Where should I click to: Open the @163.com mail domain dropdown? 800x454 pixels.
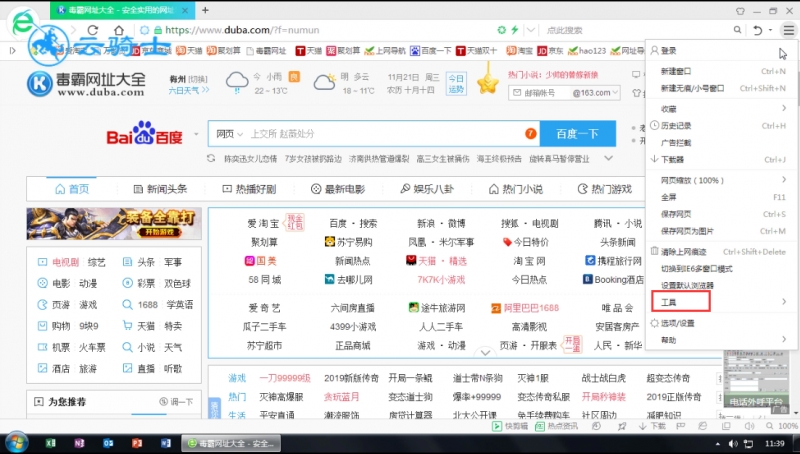click(x=595, y=93)
